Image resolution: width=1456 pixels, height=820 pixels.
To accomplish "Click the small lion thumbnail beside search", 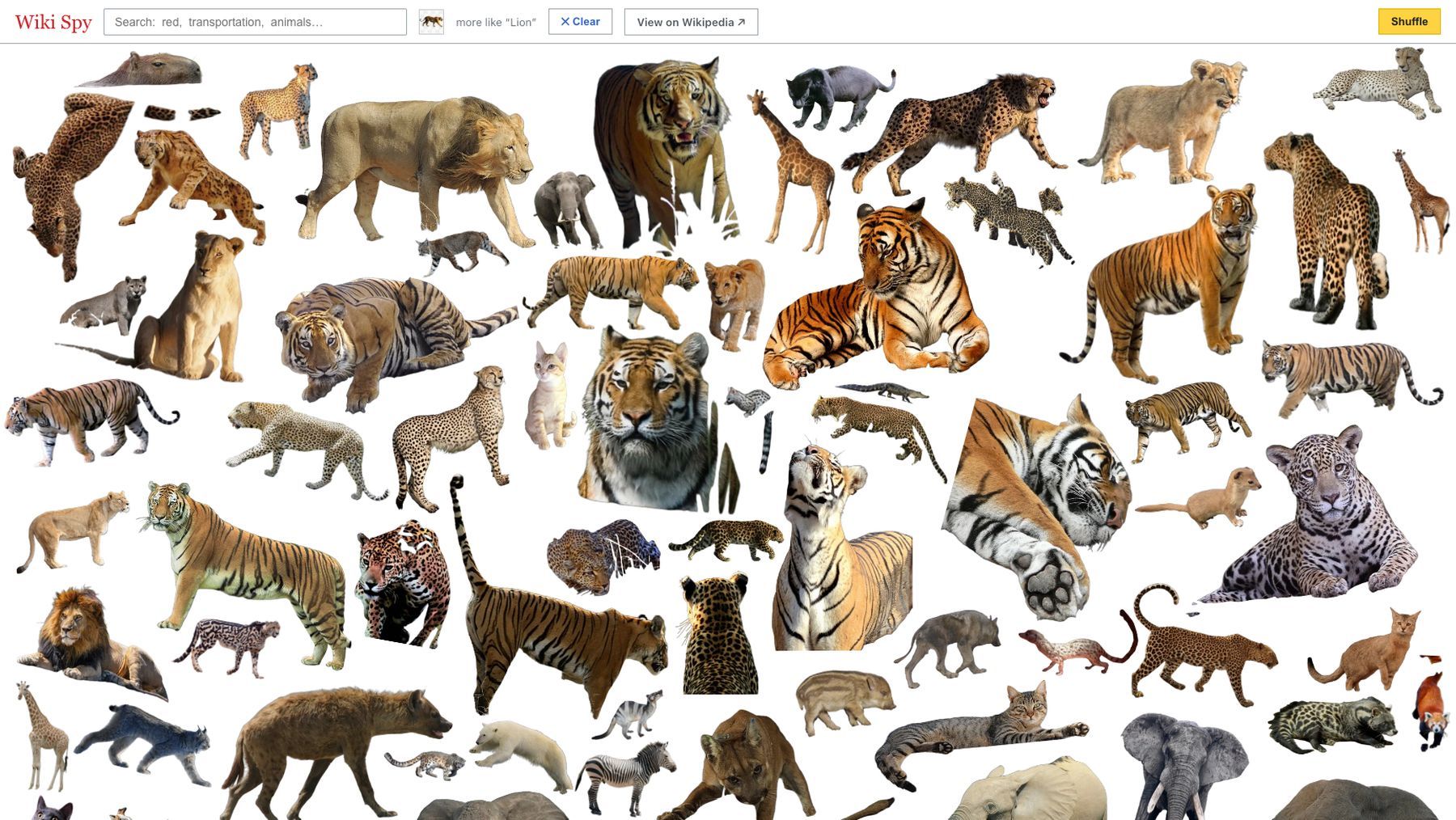I will point(431,22).
